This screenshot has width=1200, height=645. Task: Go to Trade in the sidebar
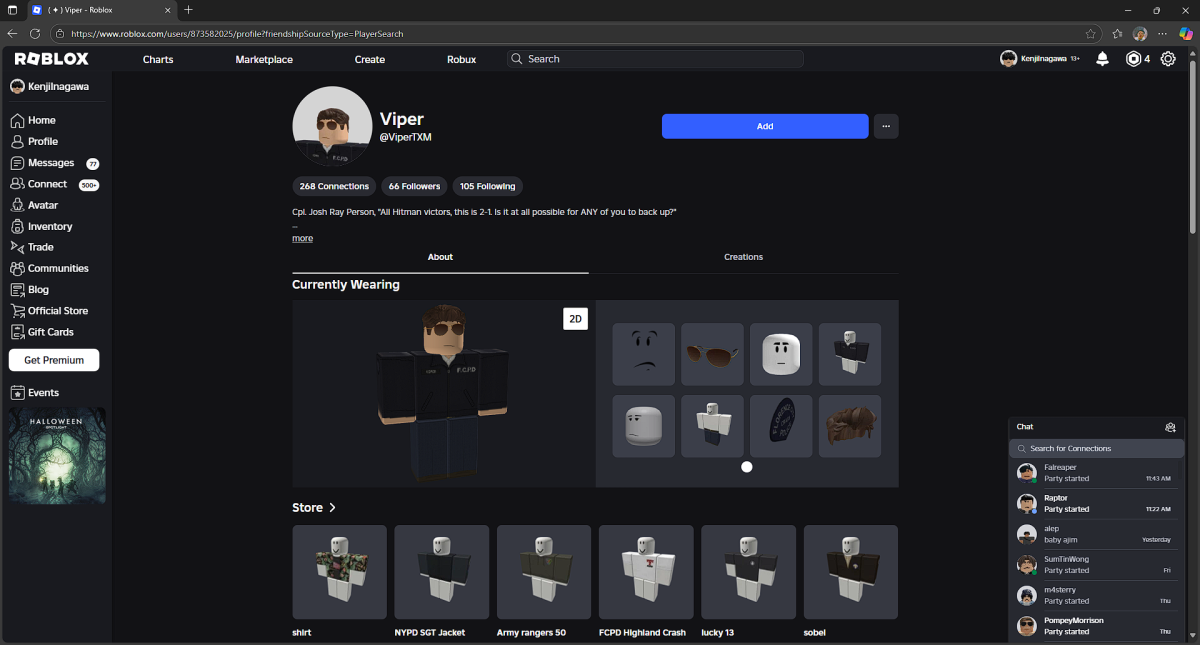coord(40,247)
